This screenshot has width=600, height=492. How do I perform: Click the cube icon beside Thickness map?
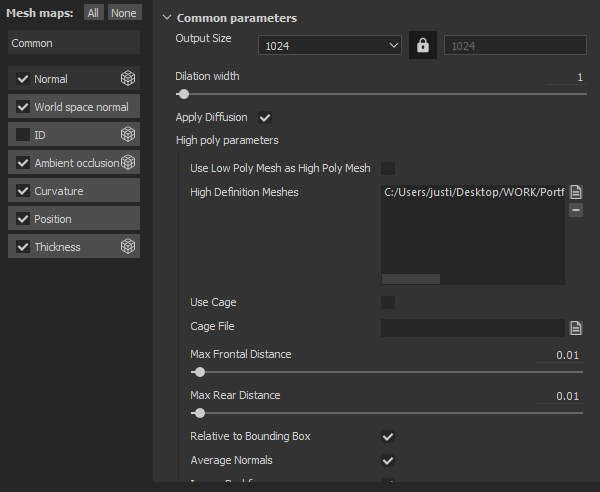coord(128,247)
